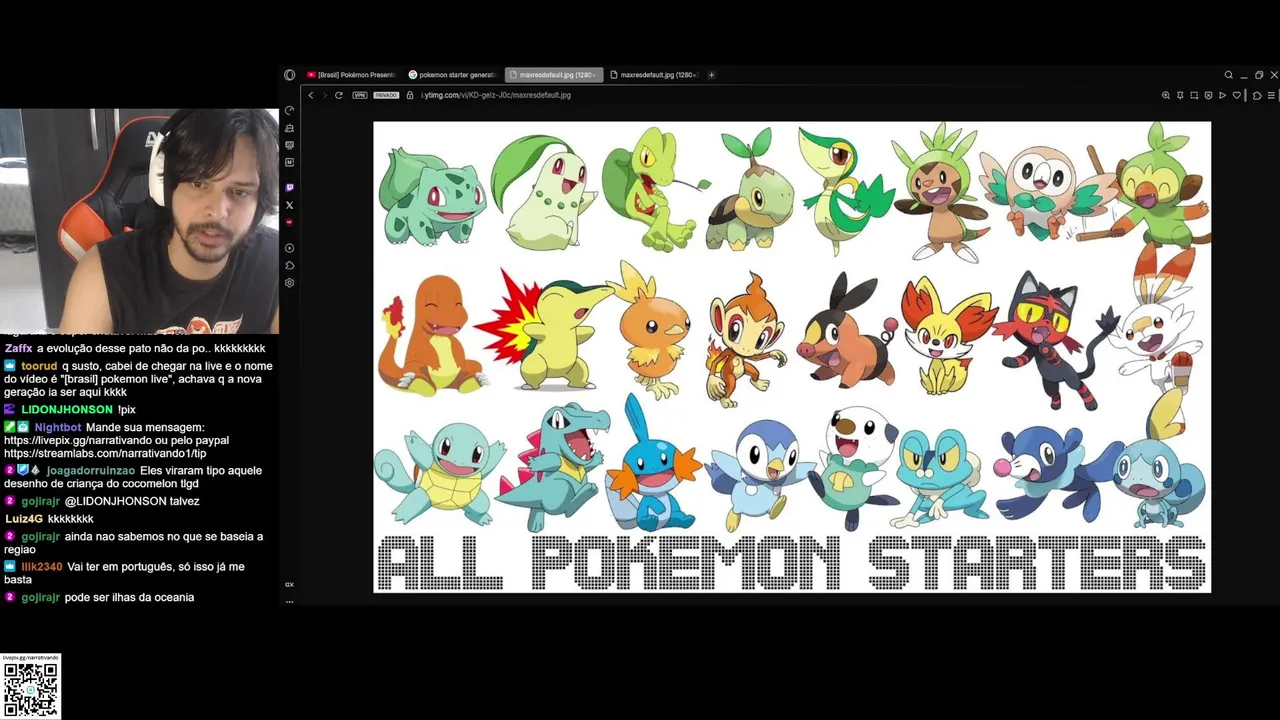The image size is (1280, 720).
Task: Click chat message 'pode ser ilhas da oceania'
Action: [129, 597]
